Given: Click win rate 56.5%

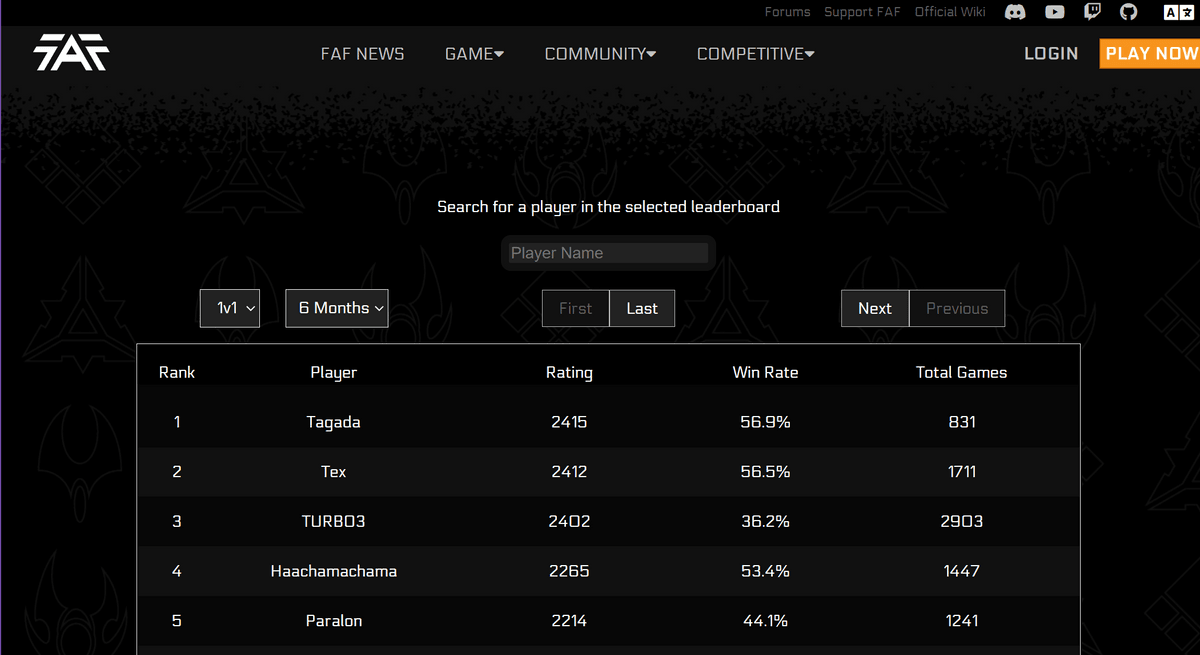Looking at the screenshot, I should pos(765,471).
